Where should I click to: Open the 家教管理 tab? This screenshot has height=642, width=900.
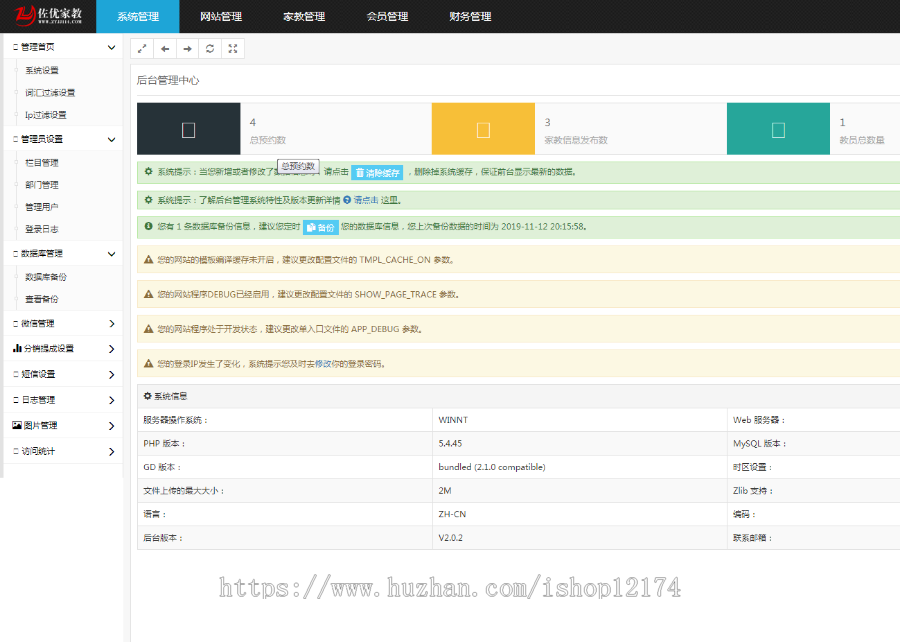click(304, 17)
